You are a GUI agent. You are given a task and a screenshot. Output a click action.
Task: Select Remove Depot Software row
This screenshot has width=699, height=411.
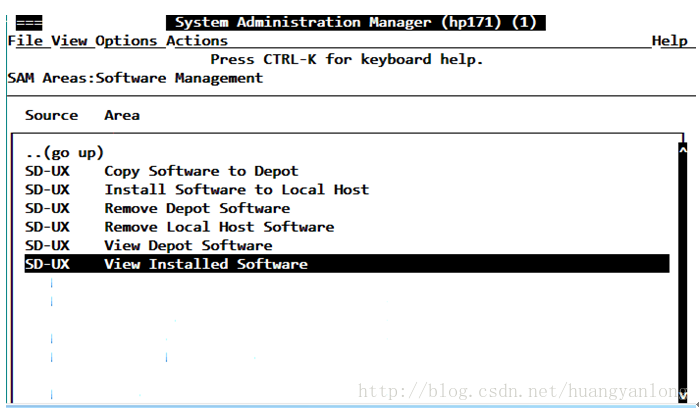click(x=347, y=208)
